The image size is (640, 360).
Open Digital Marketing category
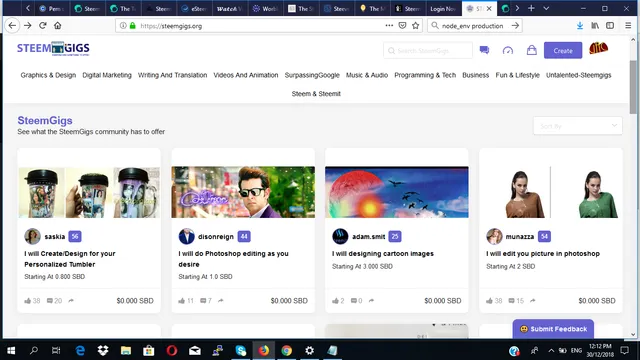[107, 75]
